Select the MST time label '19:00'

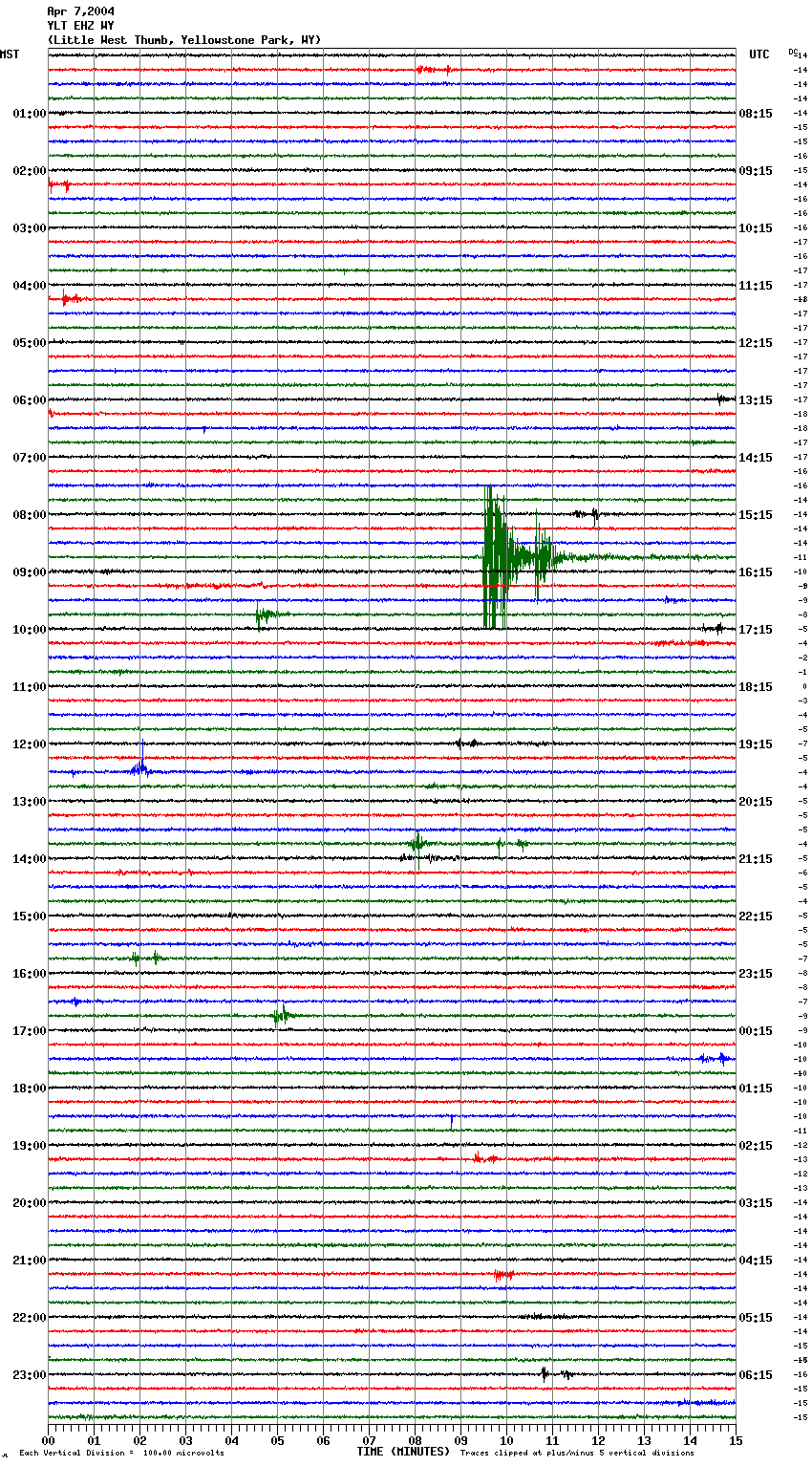[30, 1146]
